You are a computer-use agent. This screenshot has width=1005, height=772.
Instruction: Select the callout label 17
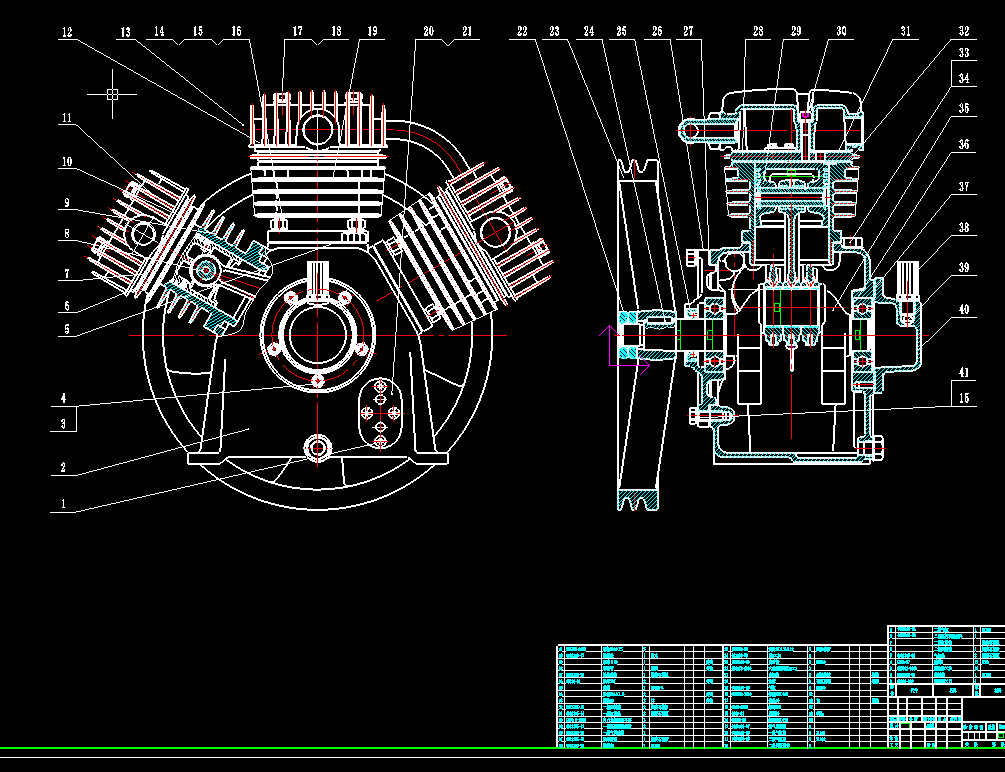point(297,31)
